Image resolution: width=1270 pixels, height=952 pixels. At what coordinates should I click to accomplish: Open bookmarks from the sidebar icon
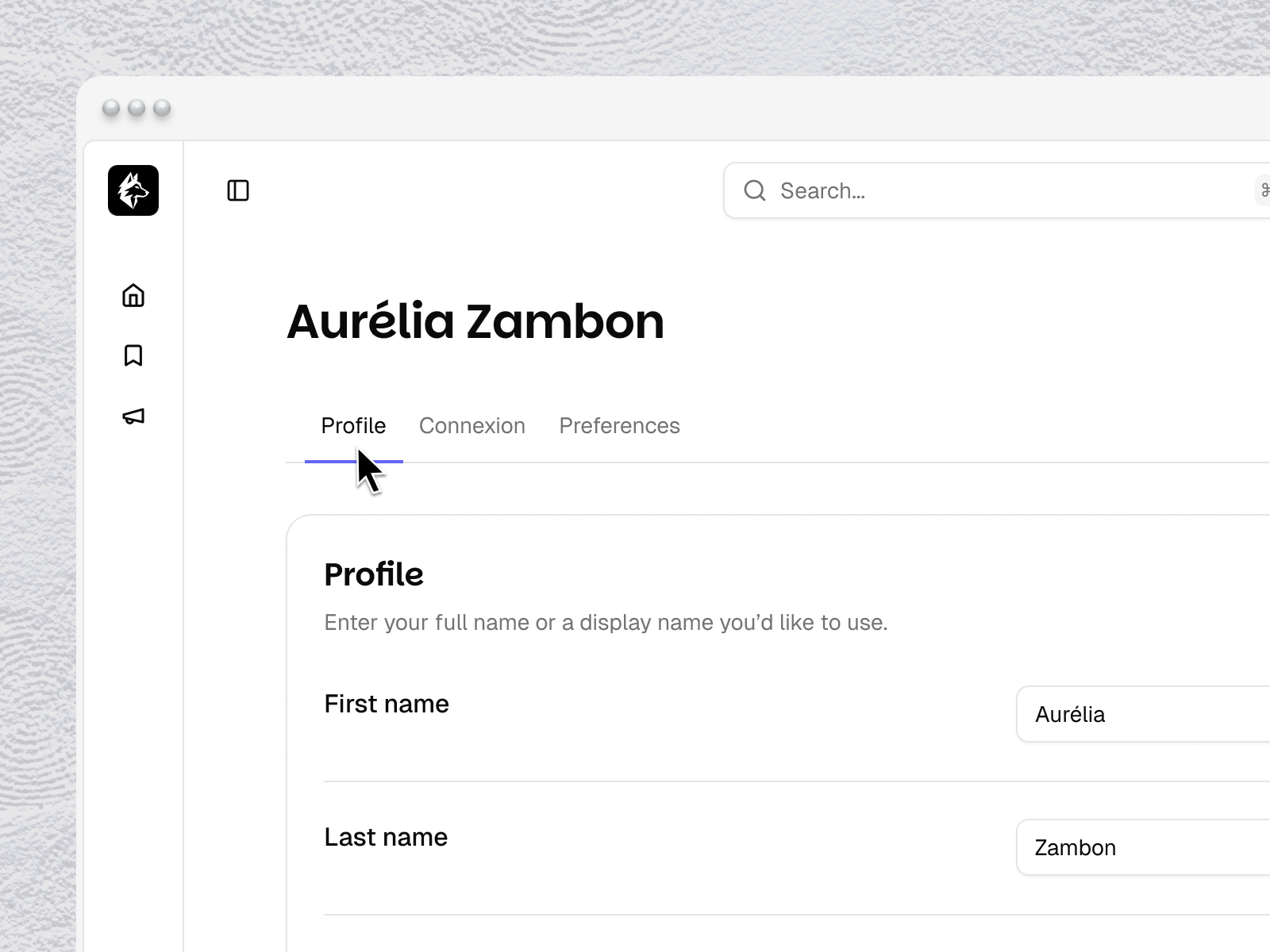coord(133,355)
